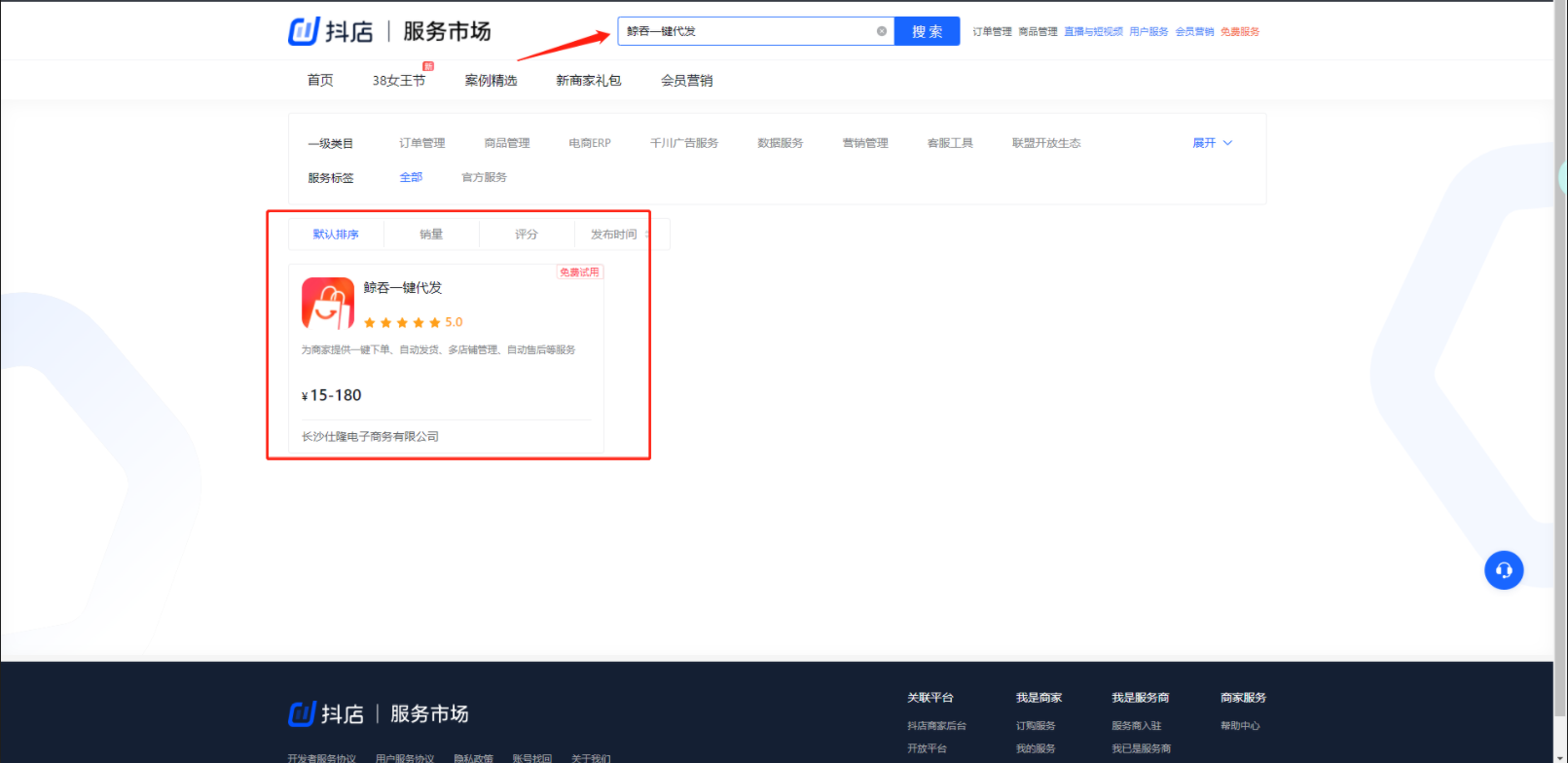This screenshot has height=763, width=1568.
Task: Filter by 数据服务 category
Action: (781, 143)
